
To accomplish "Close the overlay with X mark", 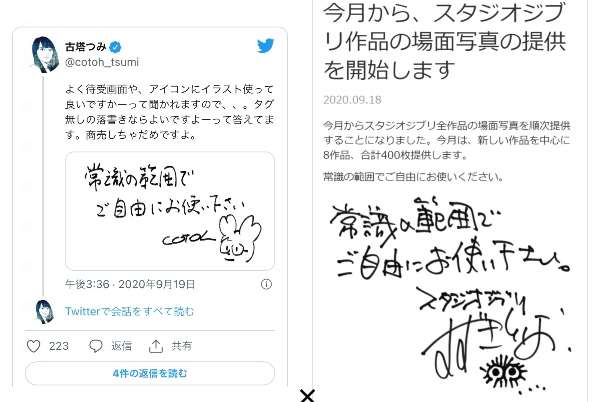I will pyautogui.click(x=307, y=395).
